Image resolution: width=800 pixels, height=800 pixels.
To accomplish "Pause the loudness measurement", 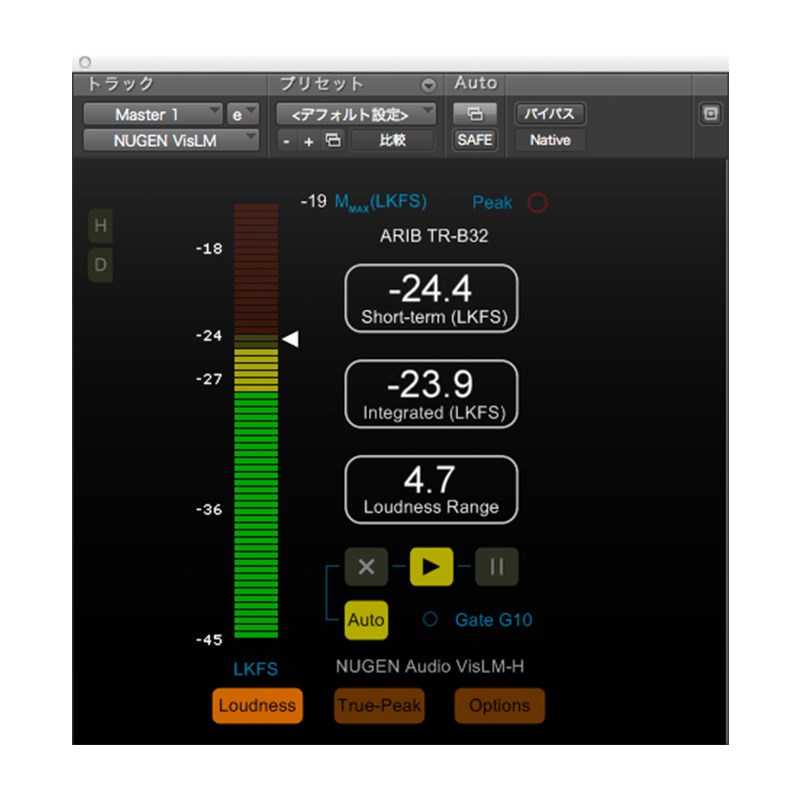I will tap(496, 566).
